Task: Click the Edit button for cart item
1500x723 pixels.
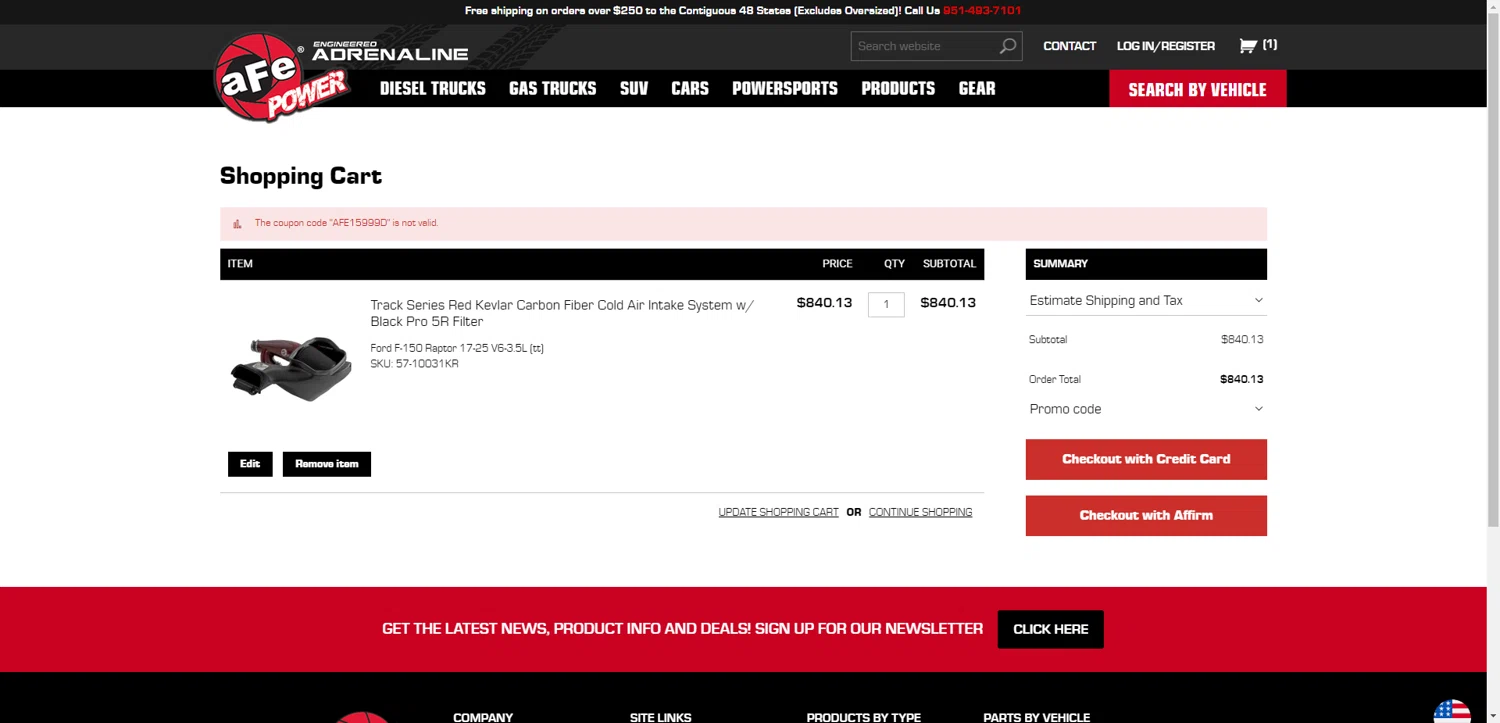Action: click(x=250, y=464)
